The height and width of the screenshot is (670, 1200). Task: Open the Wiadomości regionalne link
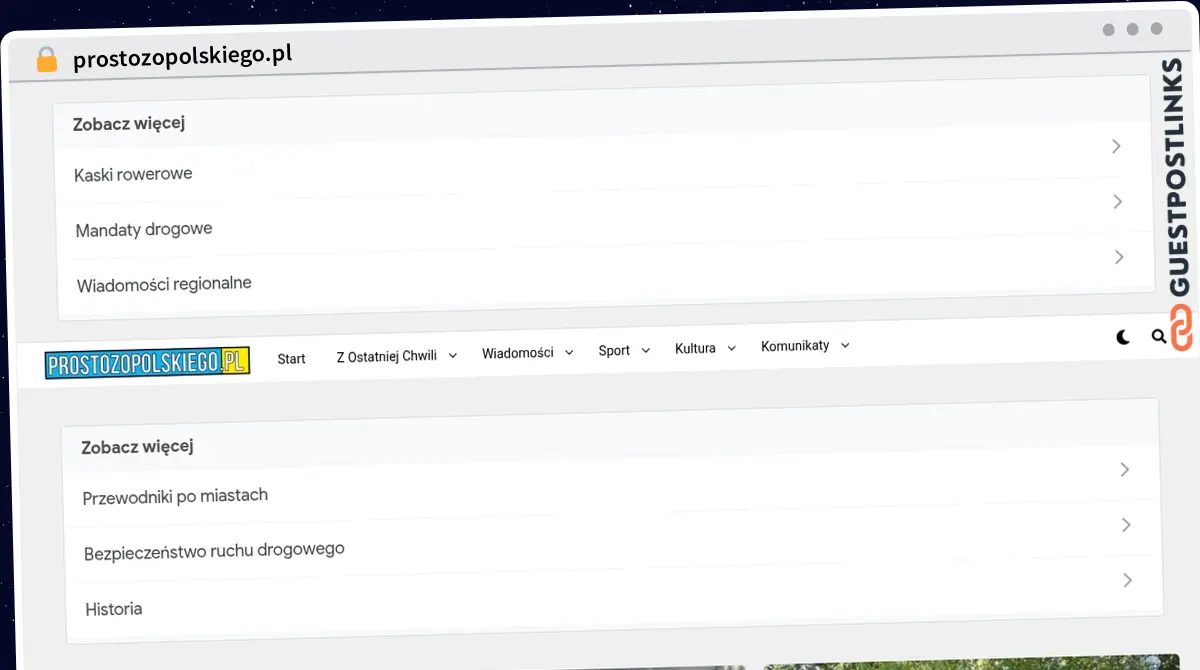[x=164, y=284]
